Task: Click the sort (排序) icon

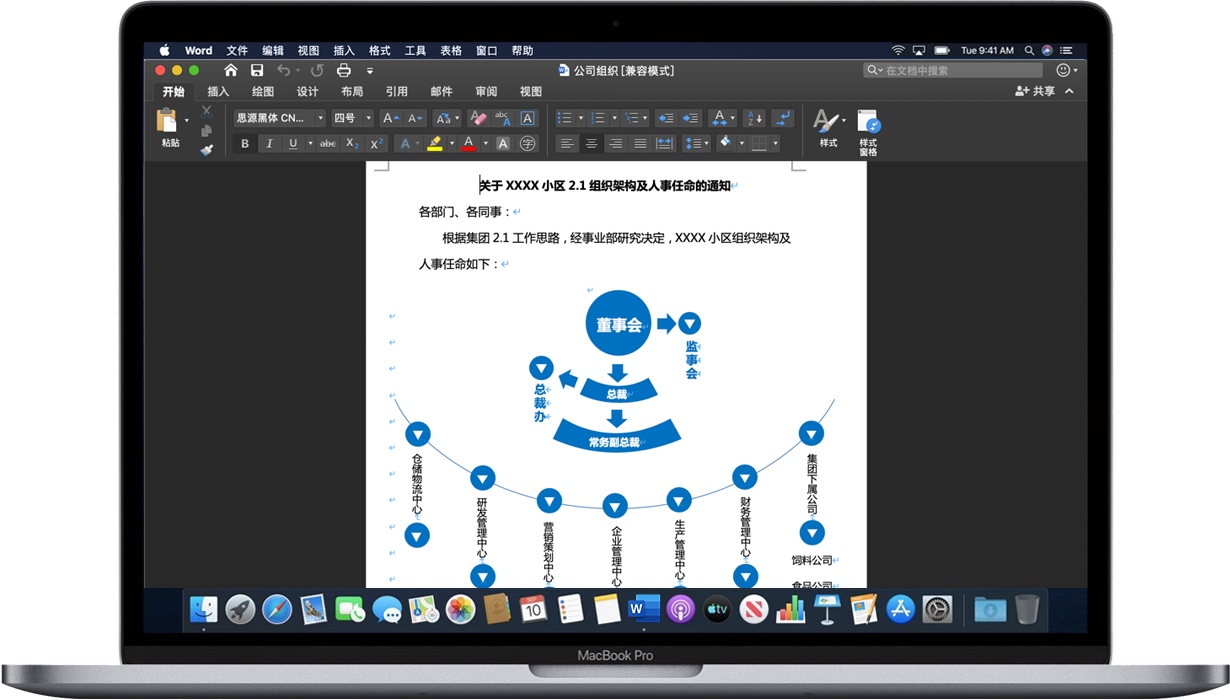Action: (x=754, y=118)
